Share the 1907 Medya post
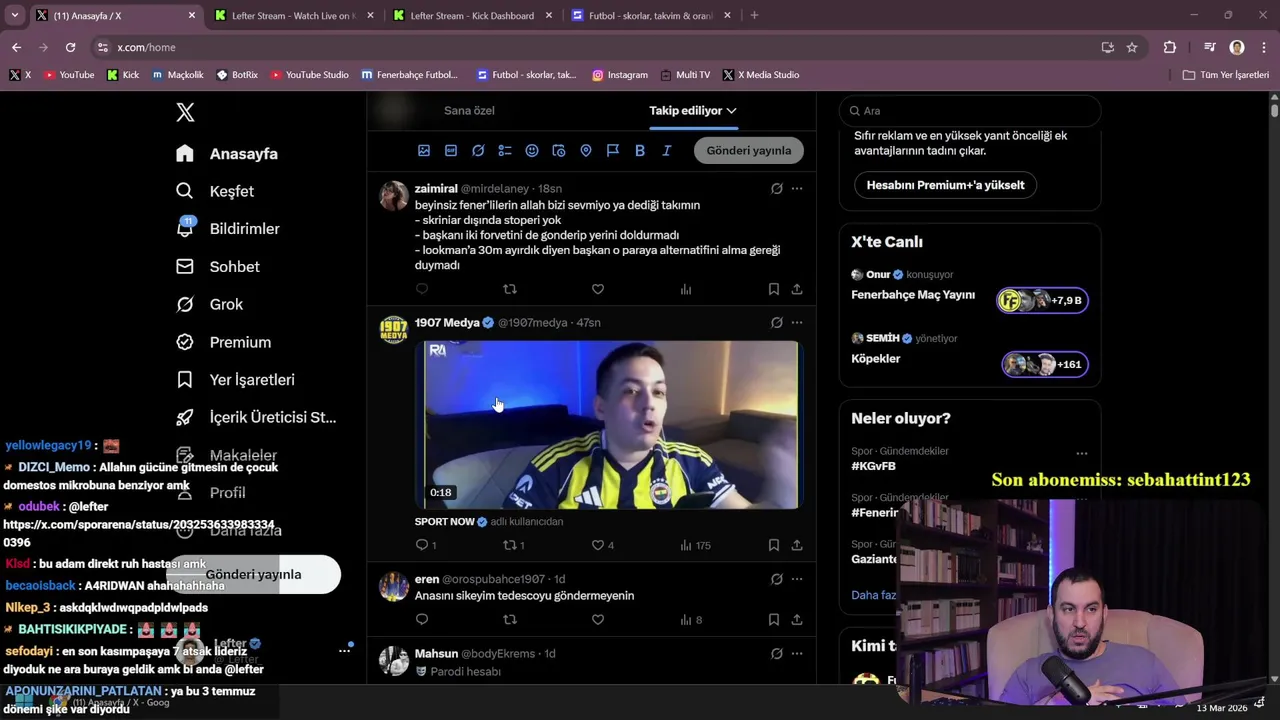This screenshot has height=720, width=1280. pyautogui.click(x=797, y=545)
